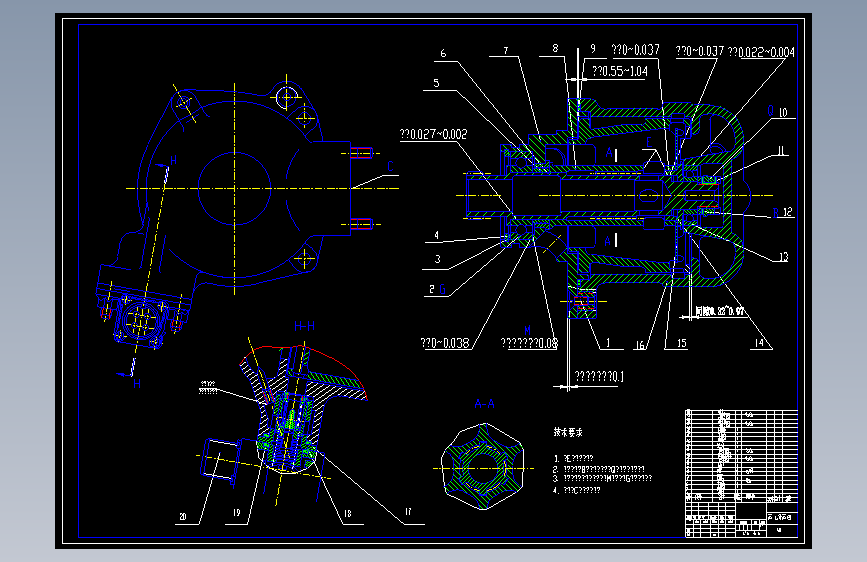Select part callout number 15

click(x=681, y=343)
